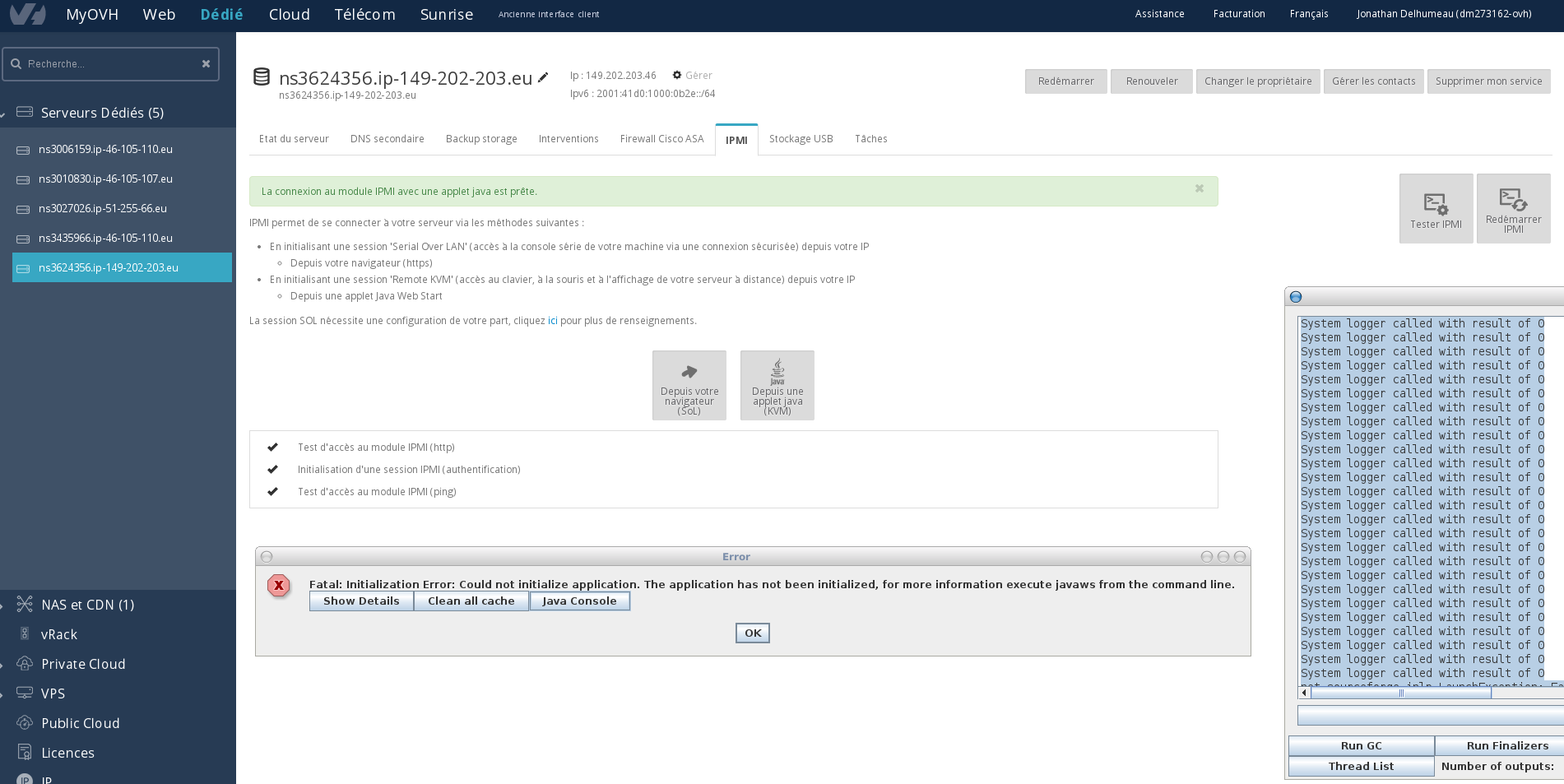Click the Private Cloud icon

pos(25,663)
